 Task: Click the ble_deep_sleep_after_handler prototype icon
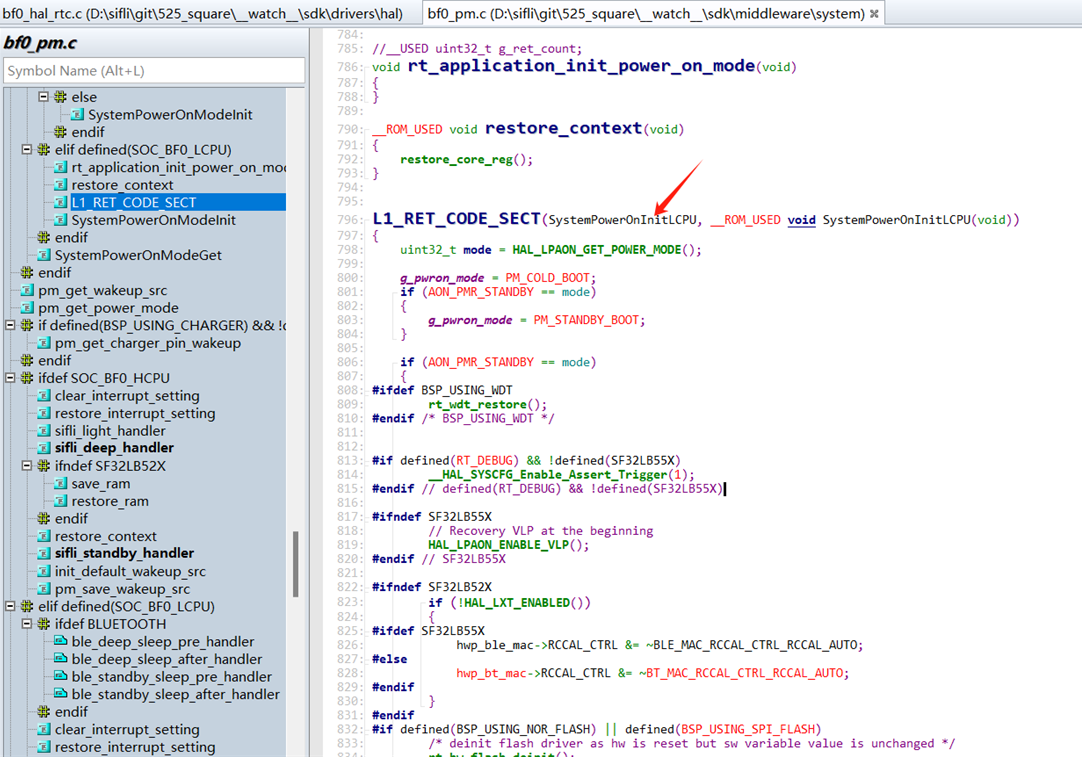tap(61, 659)
